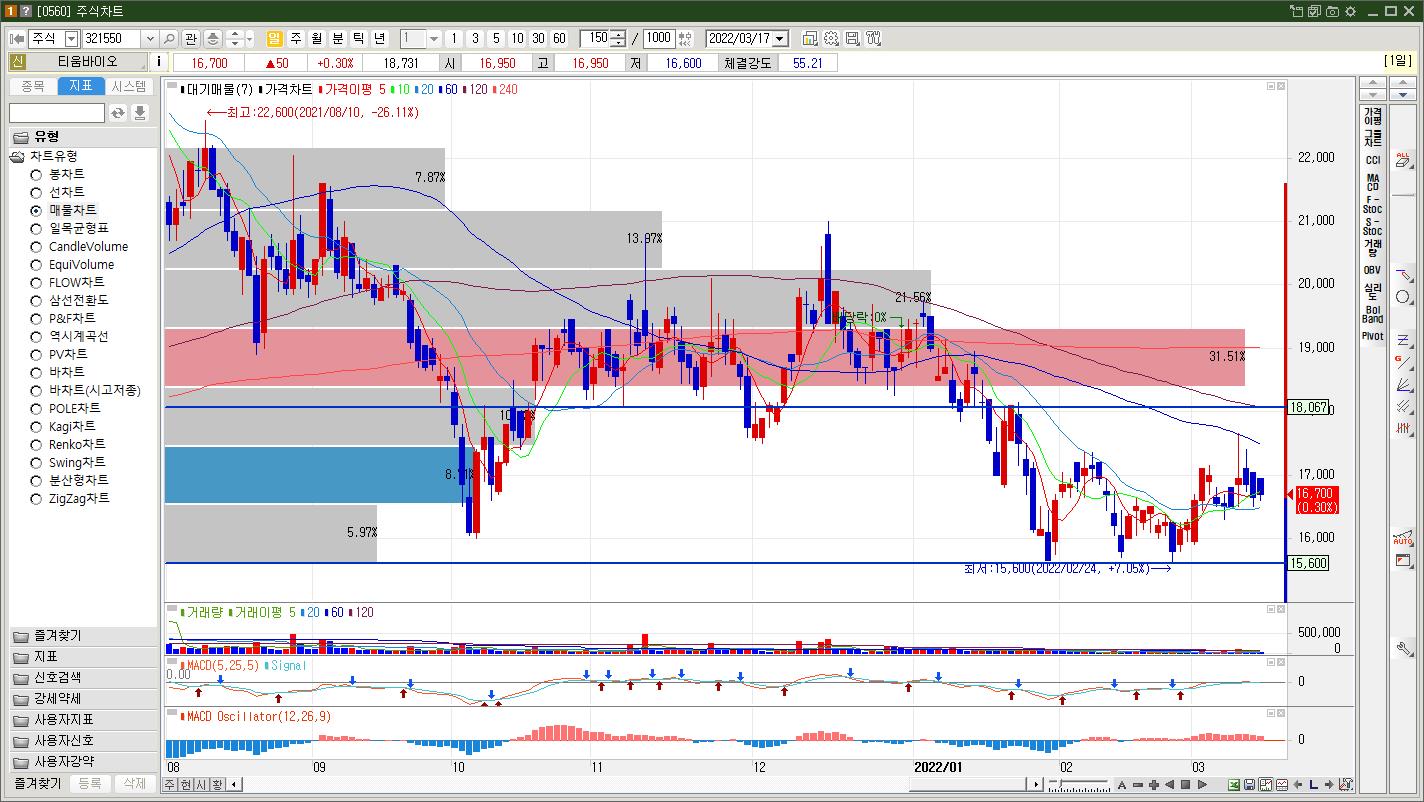The height and width of the screenshot is (802, 1424).
Task: Click the bar count field showing 150
Action: click(x=597, y=39)
